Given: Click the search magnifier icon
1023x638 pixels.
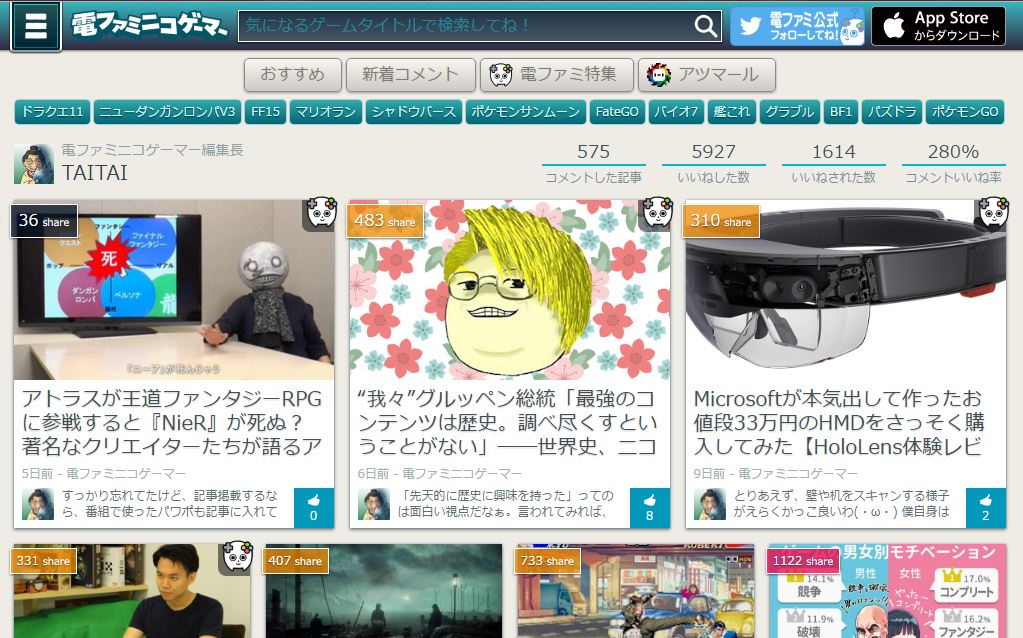Looking at the screenshot, I should (x=707, y=26).
